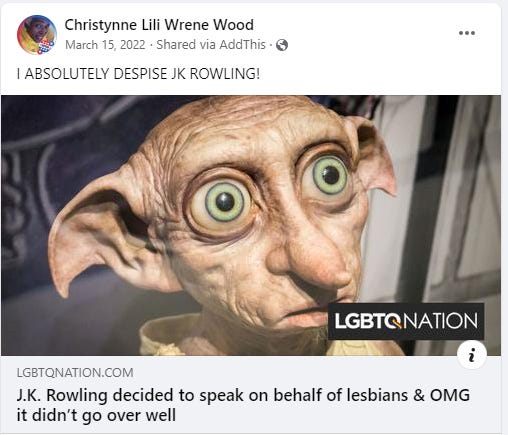Click the LGBTQ Nation logo badge on image
This screenshot has width=508, height=435.
pos(406,321)
